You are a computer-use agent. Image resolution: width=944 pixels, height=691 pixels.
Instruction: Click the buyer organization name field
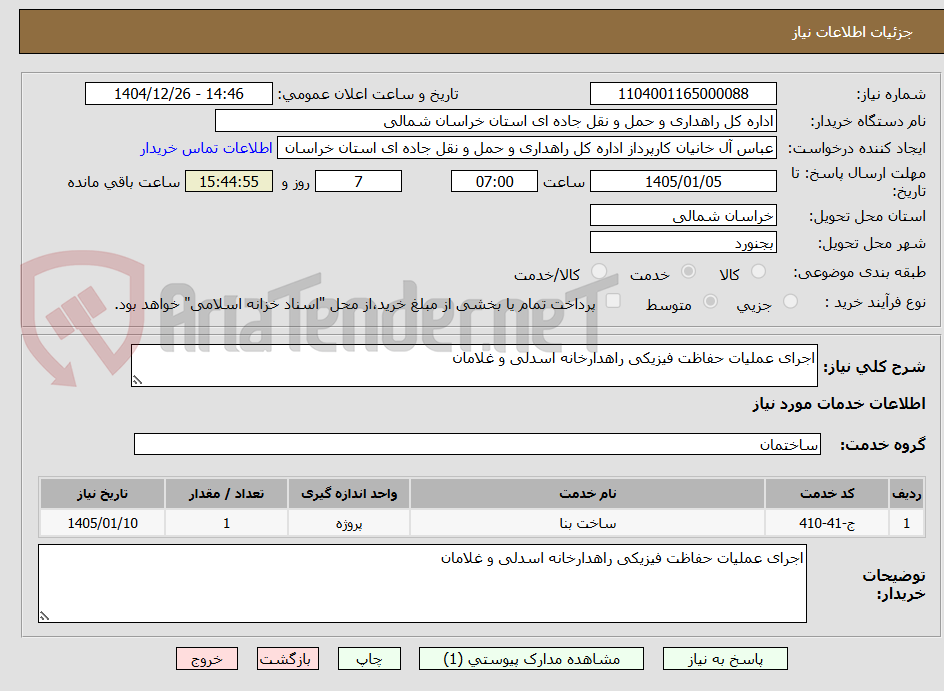(x=495, y=121)
